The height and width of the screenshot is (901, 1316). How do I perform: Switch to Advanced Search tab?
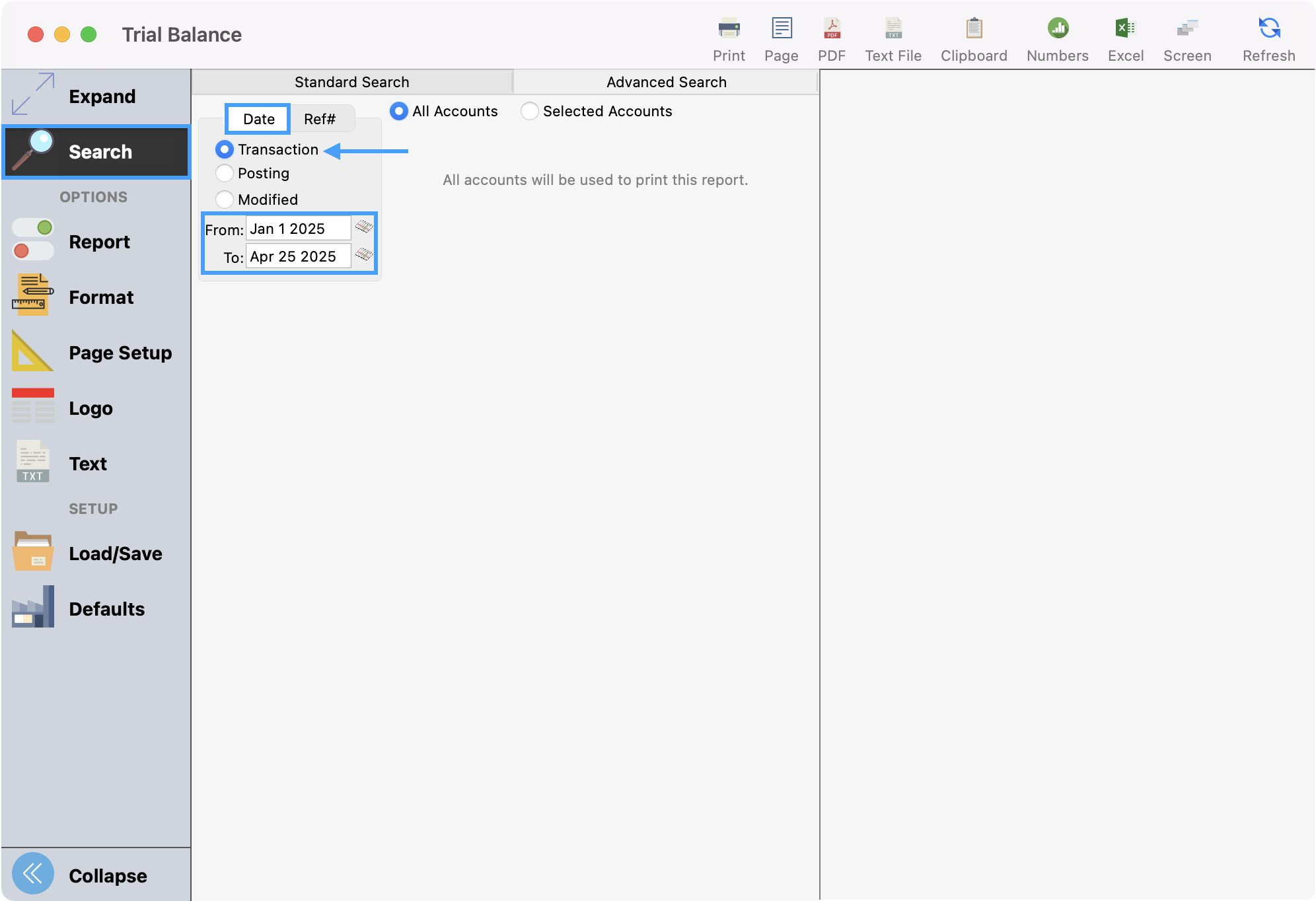point(666,83)
